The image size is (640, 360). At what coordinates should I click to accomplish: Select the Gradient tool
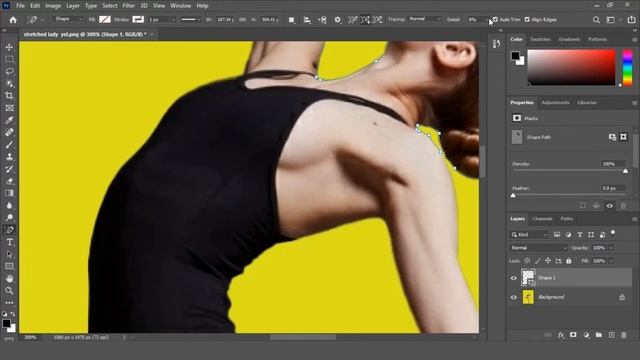(x=9, y=193)
